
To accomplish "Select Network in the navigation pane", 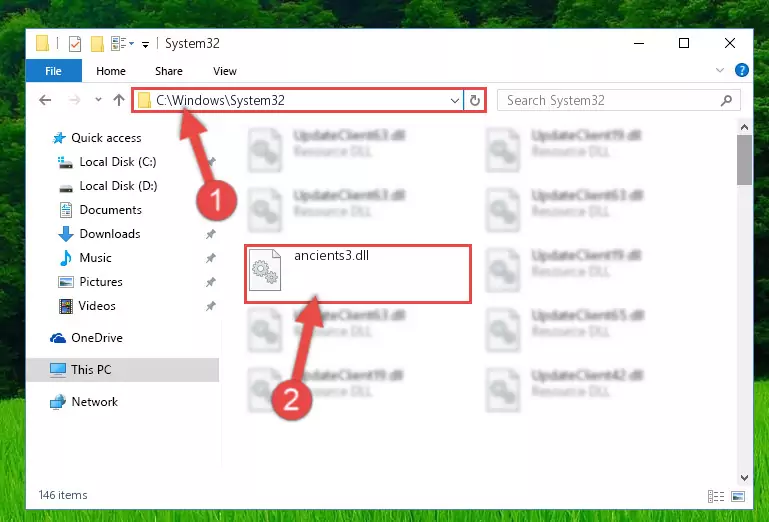I will [x=95, y=402].
